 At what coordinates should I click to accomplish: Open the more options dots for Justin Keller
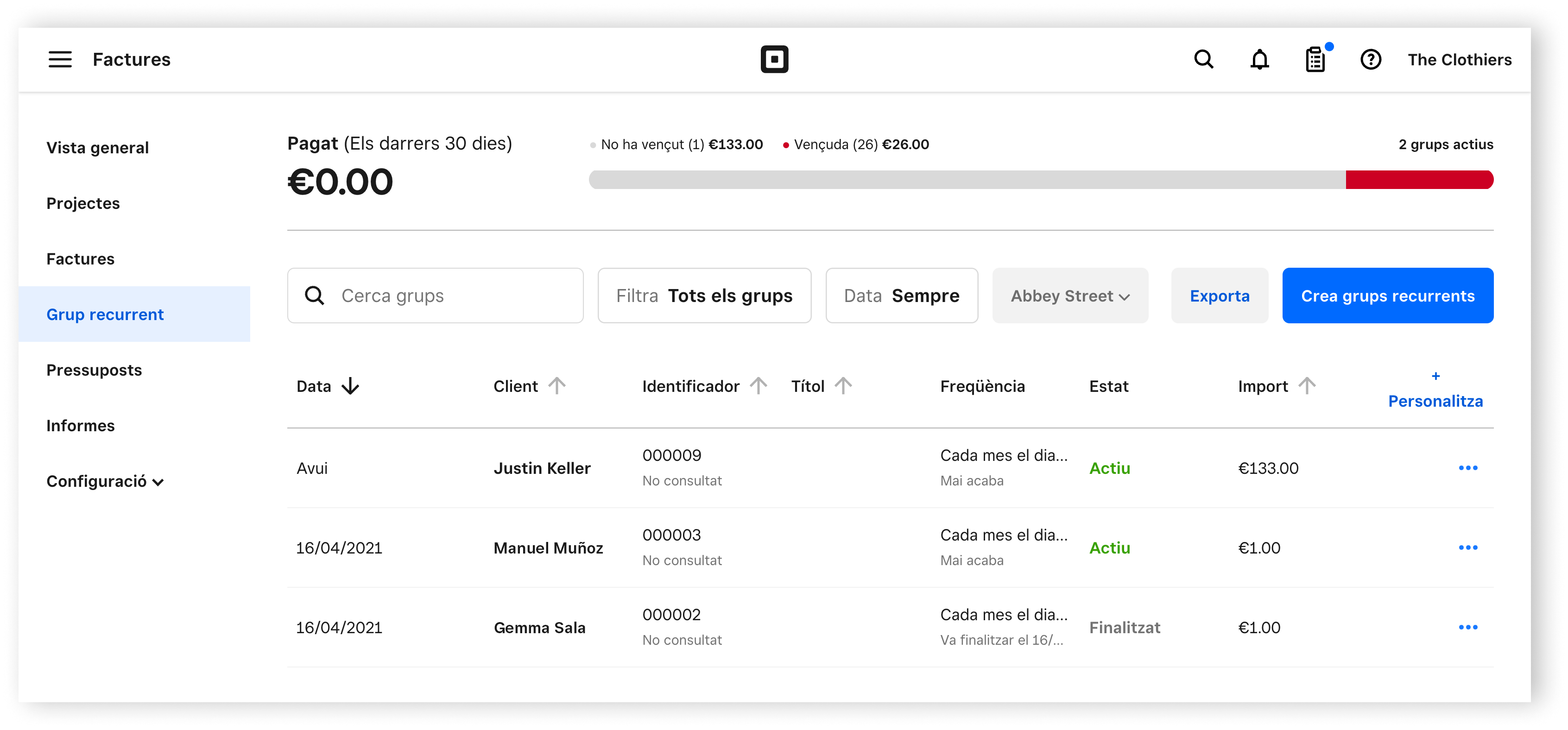coord(1467,468)
